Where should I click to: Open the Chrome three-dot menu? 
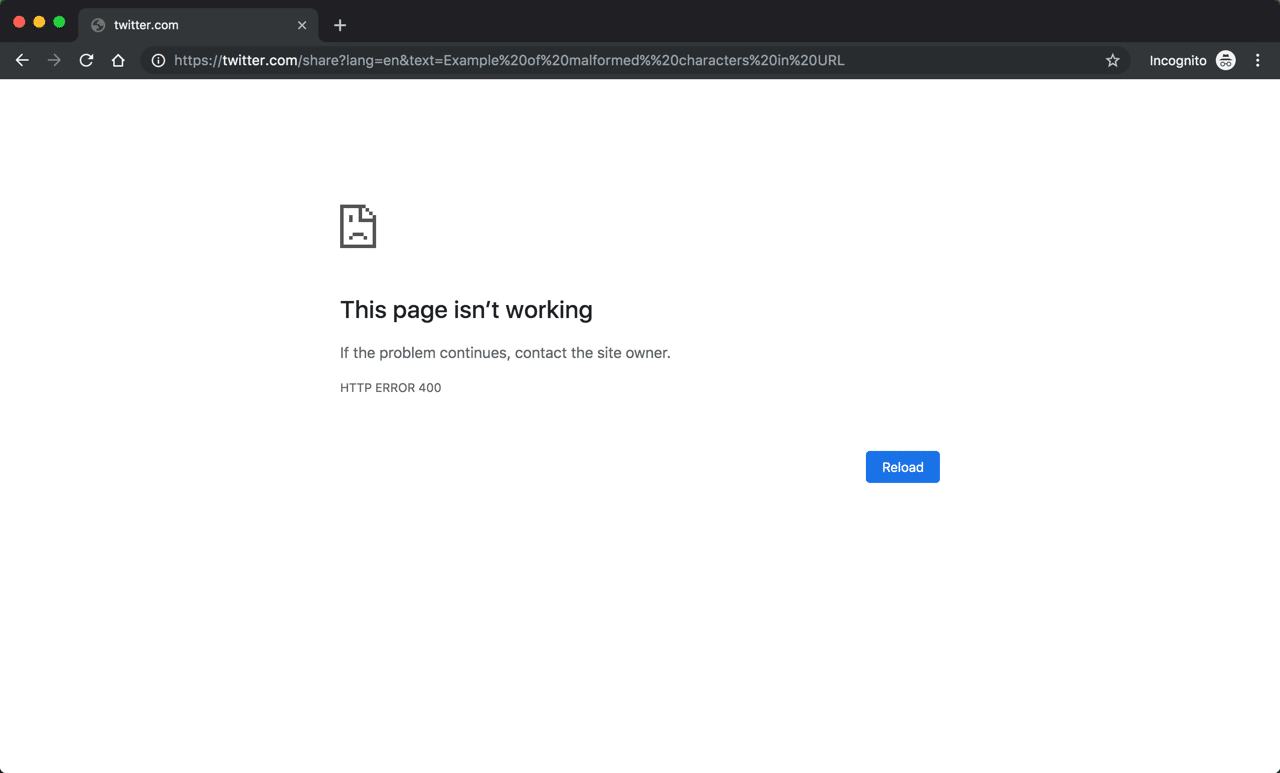pyautogui.click(x=1257, y=60)
